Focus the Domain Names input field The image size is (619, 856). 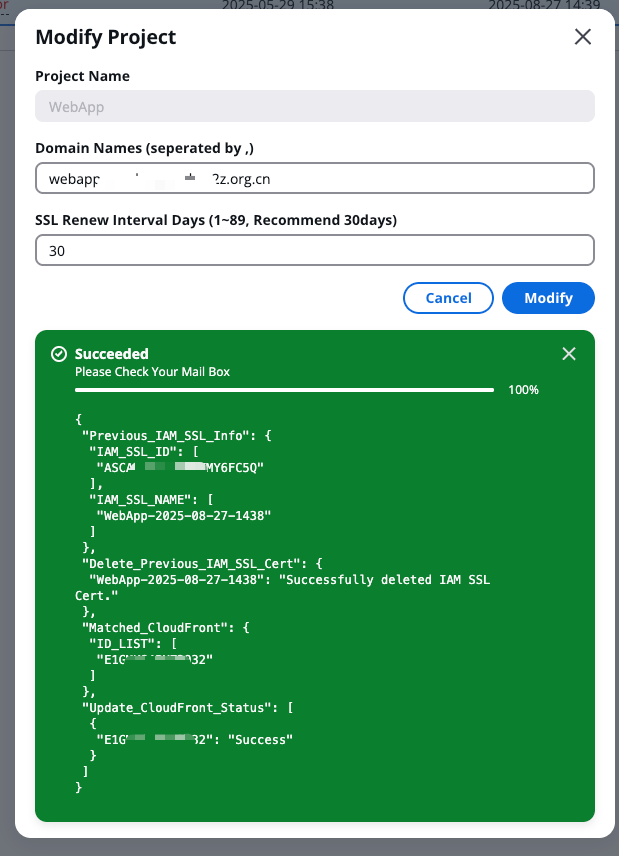315,179
